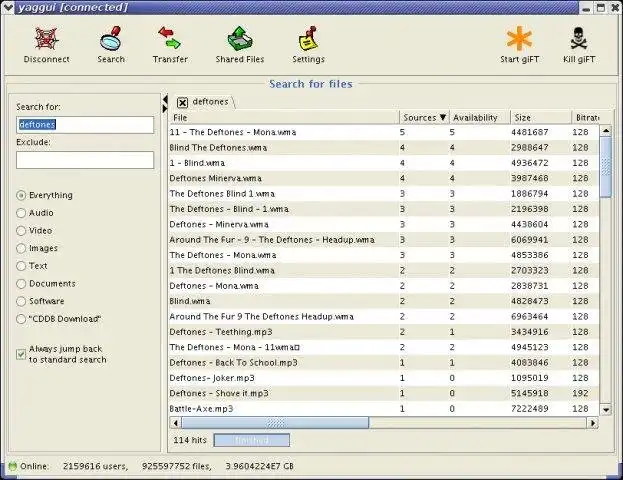The width and height of the screenshot is (623, 480).
Task: Select the Audio radio button
Action: 21,213
